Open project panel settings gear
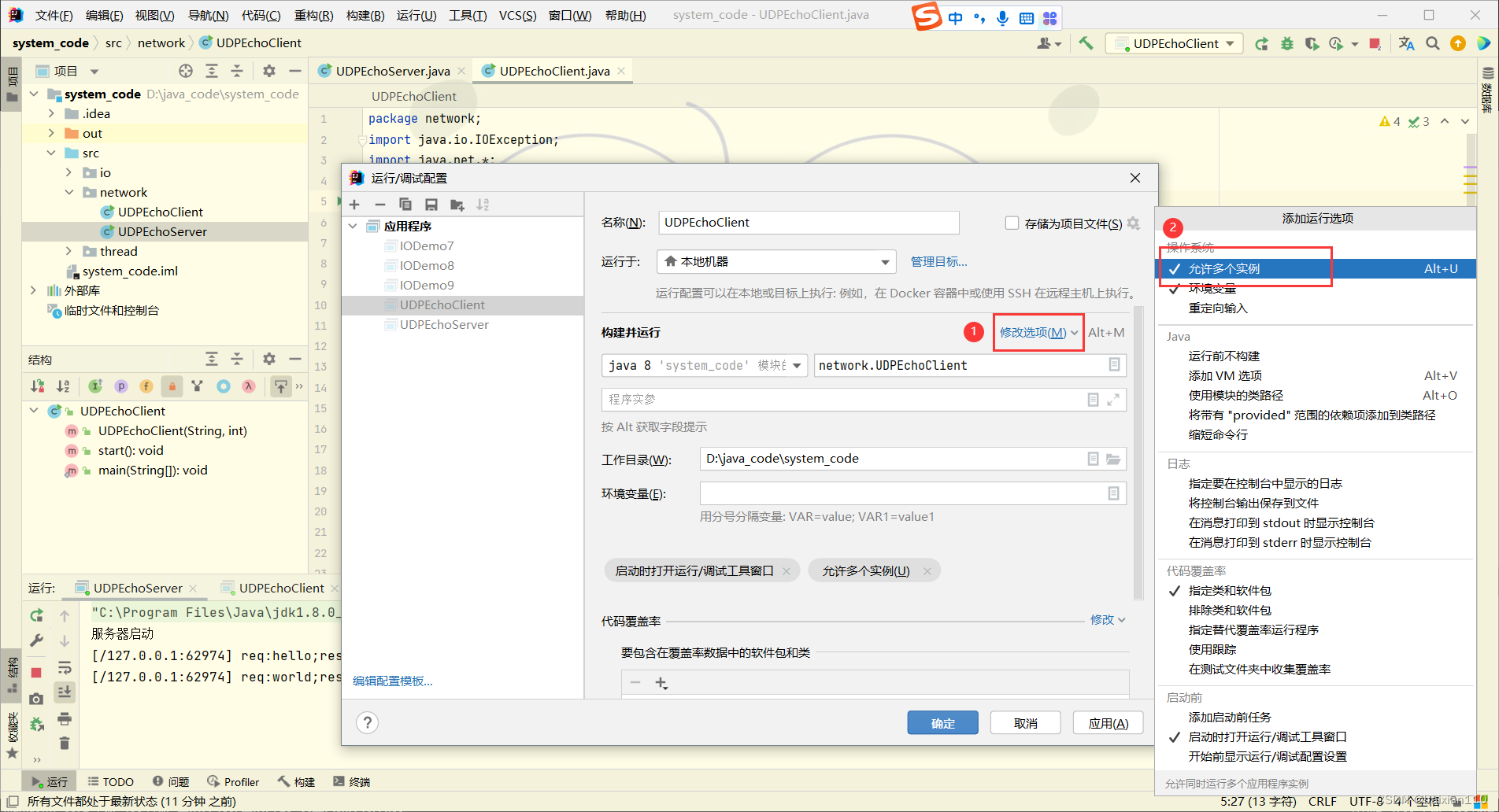 coord(269,71)
